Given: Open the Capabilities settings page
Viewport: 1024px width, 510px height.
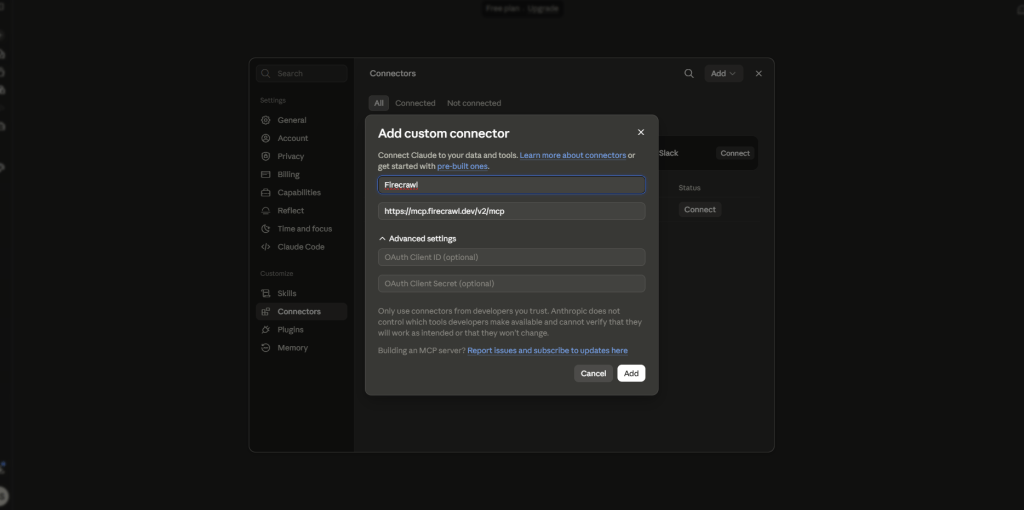Looking at the screenshot, I should 301,193.
